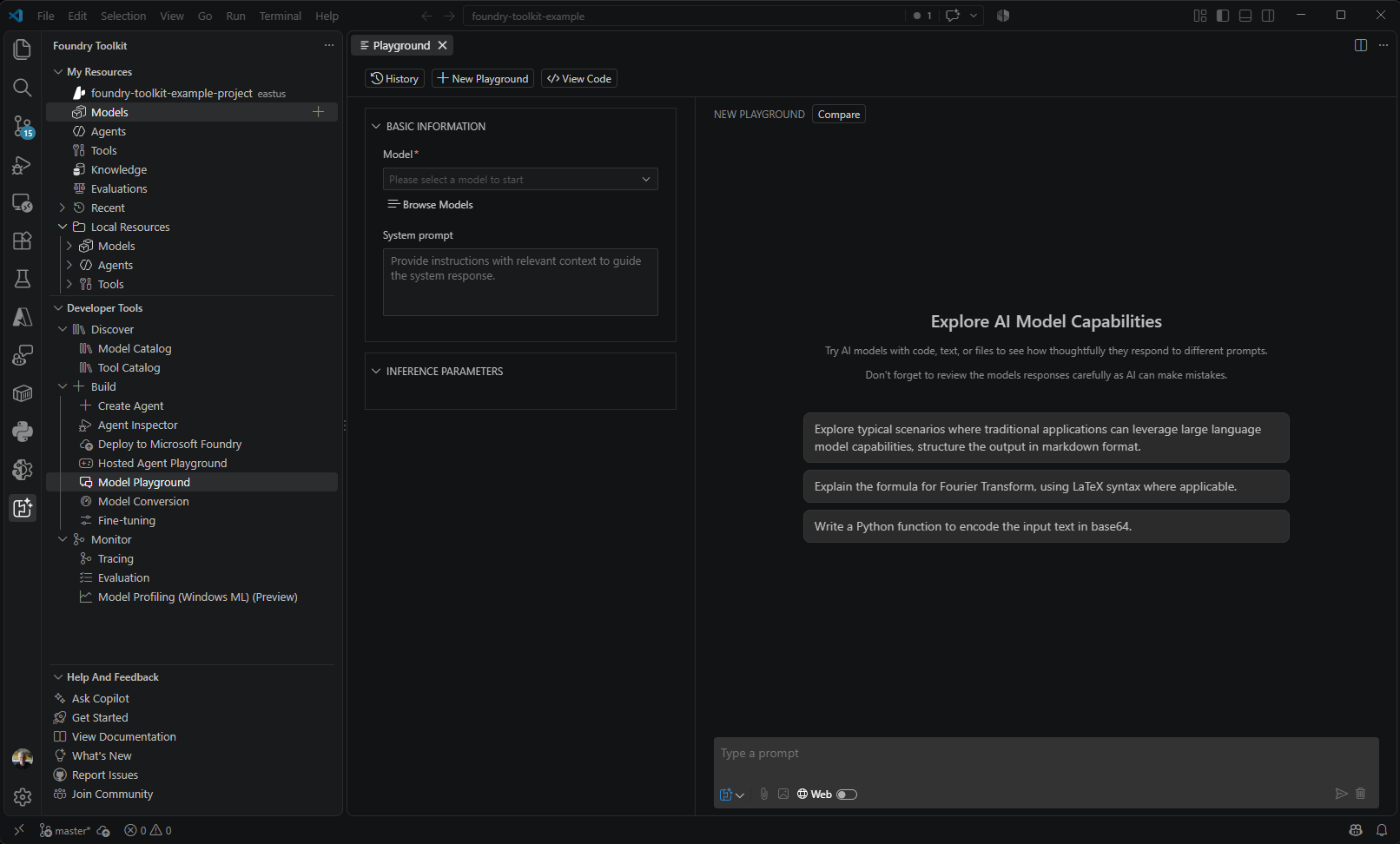1400x844 pixels.
Task: Click the send prompt arrow icon
Action: [1341, 794]
